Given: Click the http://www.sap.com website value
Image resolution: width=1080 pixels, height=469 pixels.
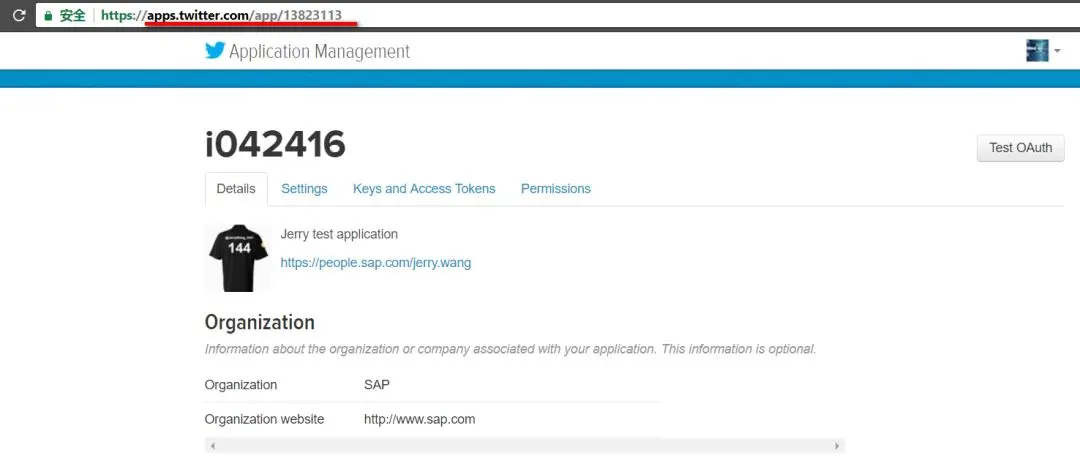Looking at the screenshot, I should point(419,419).
